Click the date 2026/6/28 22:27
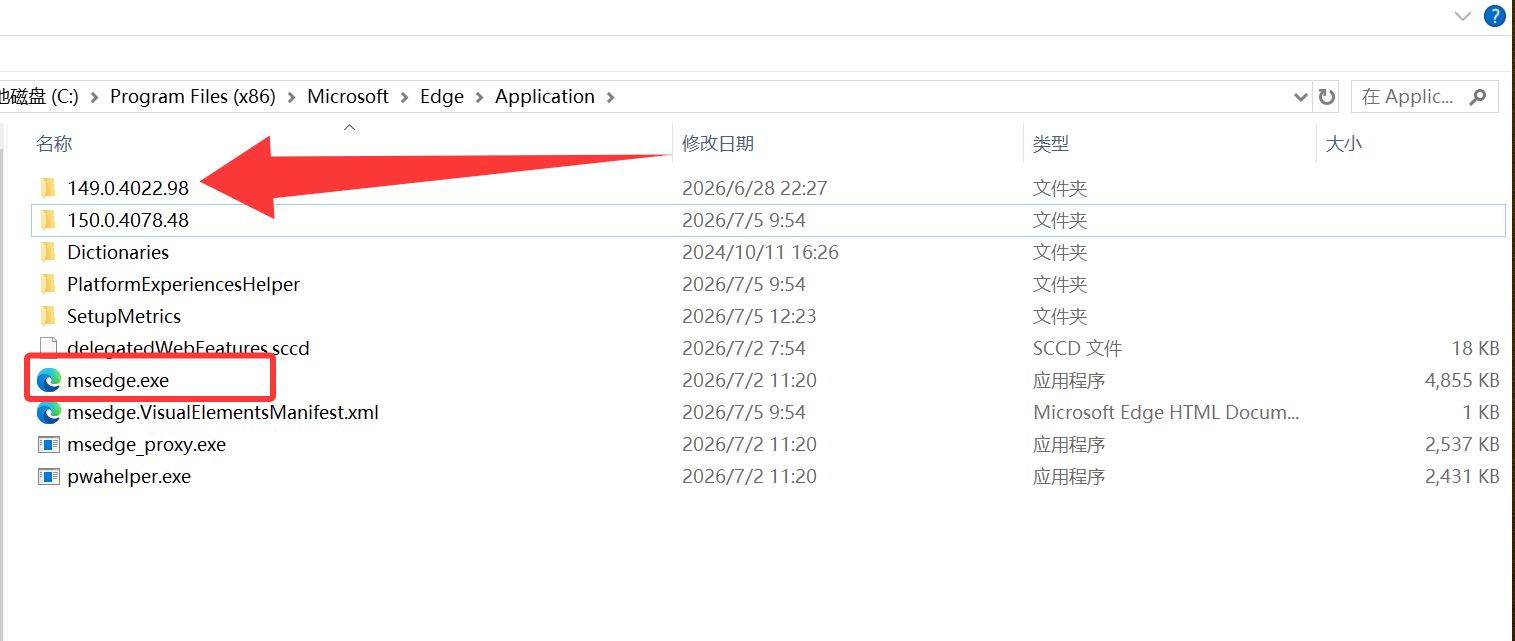This screenshot has width=1515, height=641. pos(755,188)
